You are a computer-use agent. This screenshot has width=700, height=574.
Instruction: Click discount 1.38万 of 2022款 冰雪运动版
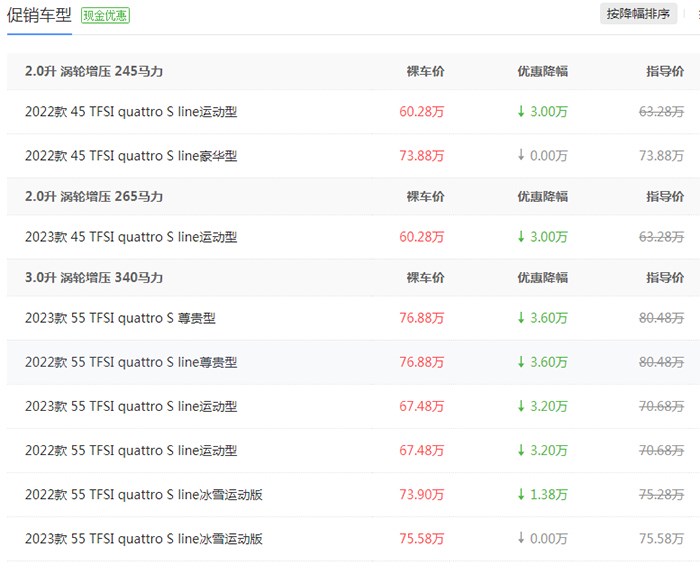(542, 495)
